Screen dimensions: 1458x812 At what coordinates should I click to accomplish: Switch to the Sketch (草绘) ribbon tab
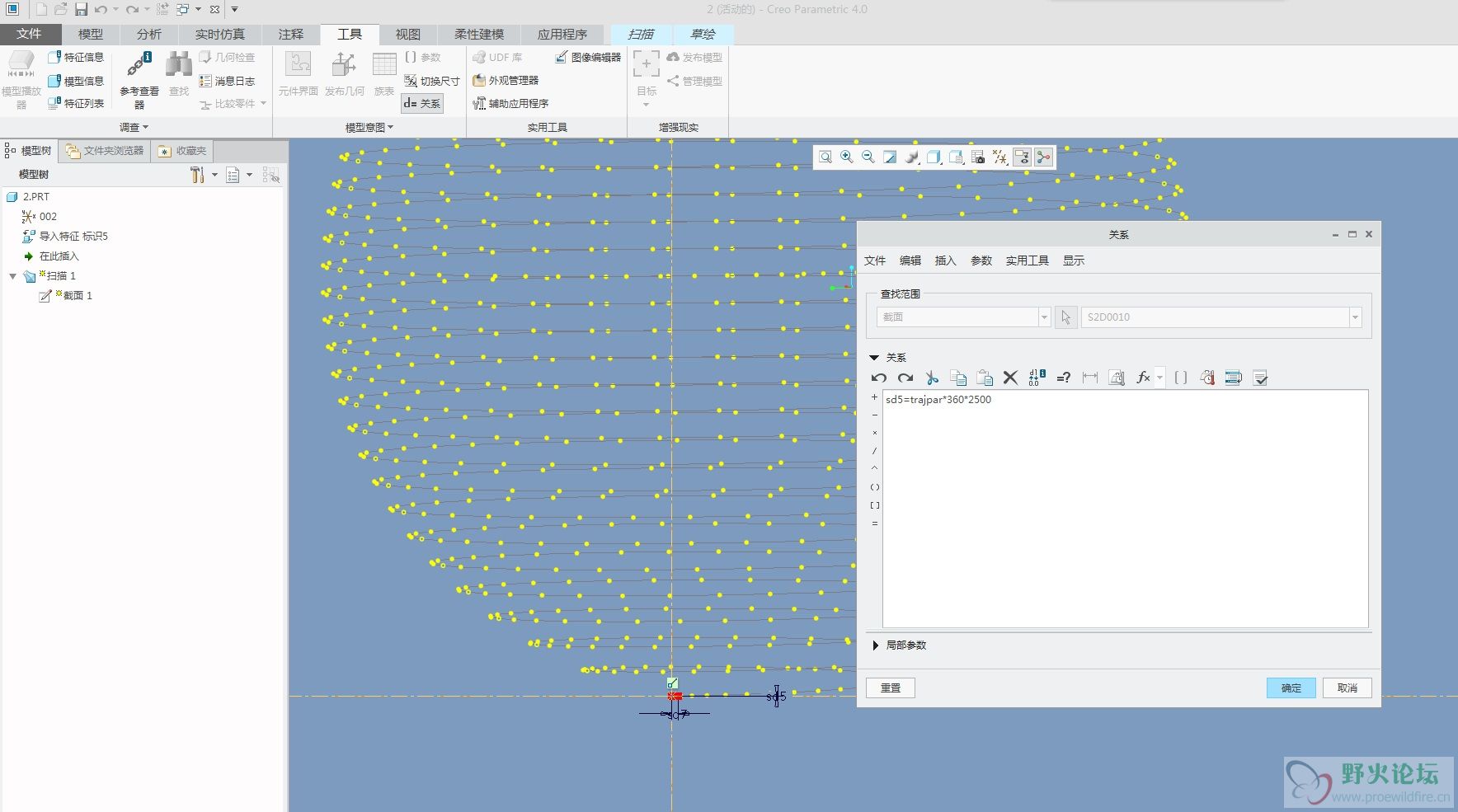(x=703, y=34)
